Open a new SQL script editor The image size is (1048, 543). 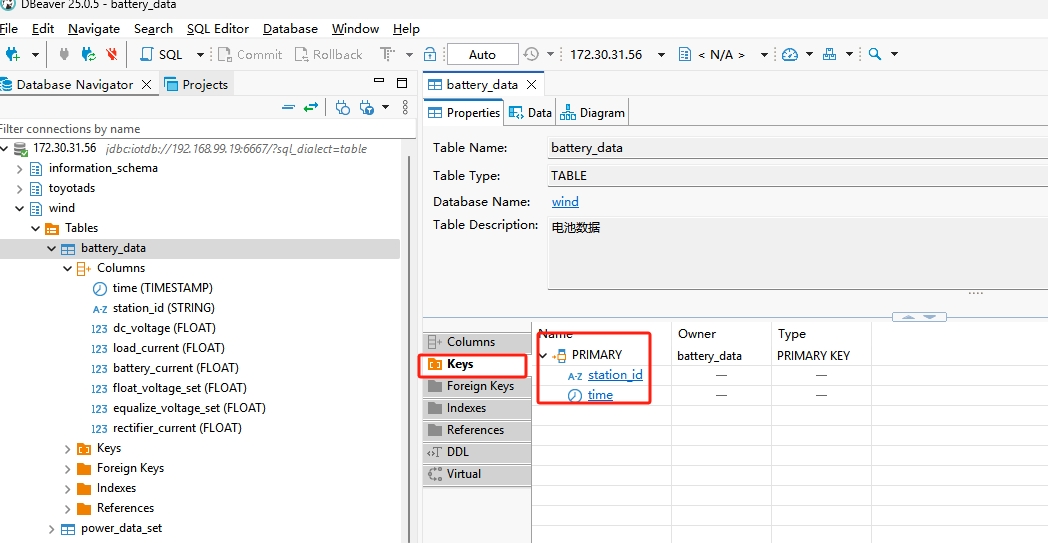point(162,54)
